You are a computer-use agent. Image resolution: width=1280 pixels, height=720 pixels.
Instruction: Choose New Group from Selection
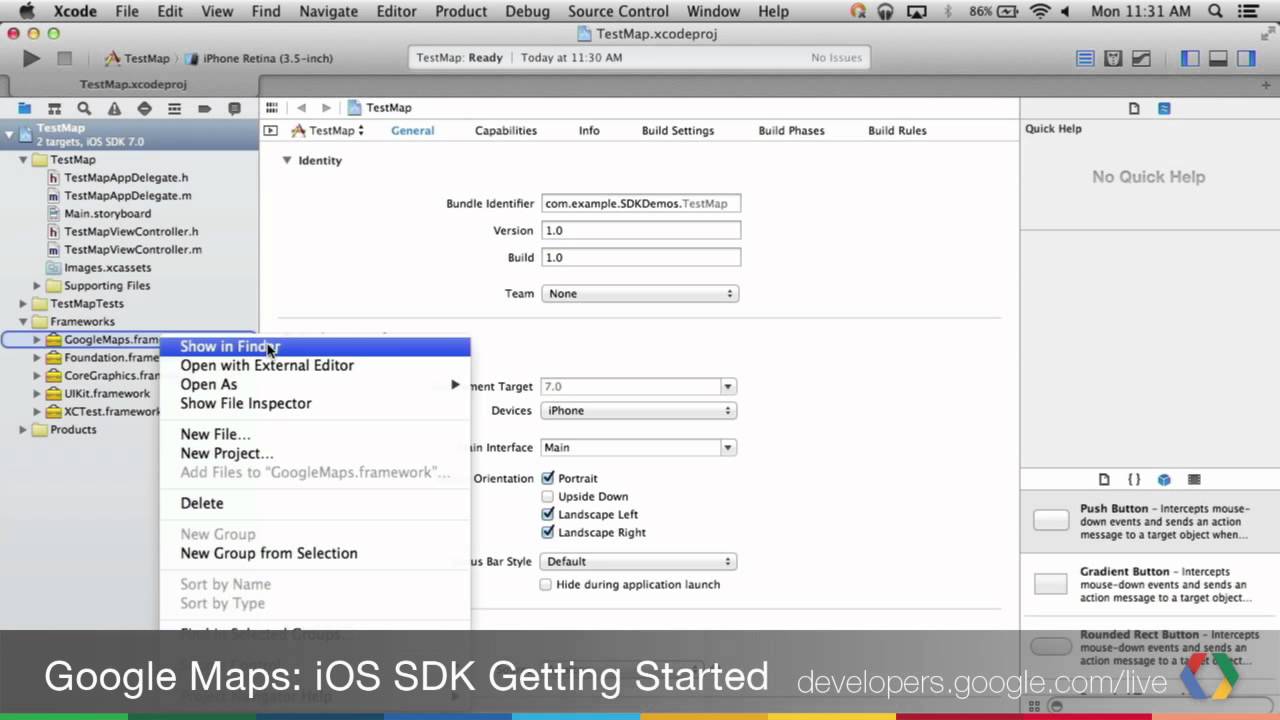pyautogui.click(x=315, y=553)
